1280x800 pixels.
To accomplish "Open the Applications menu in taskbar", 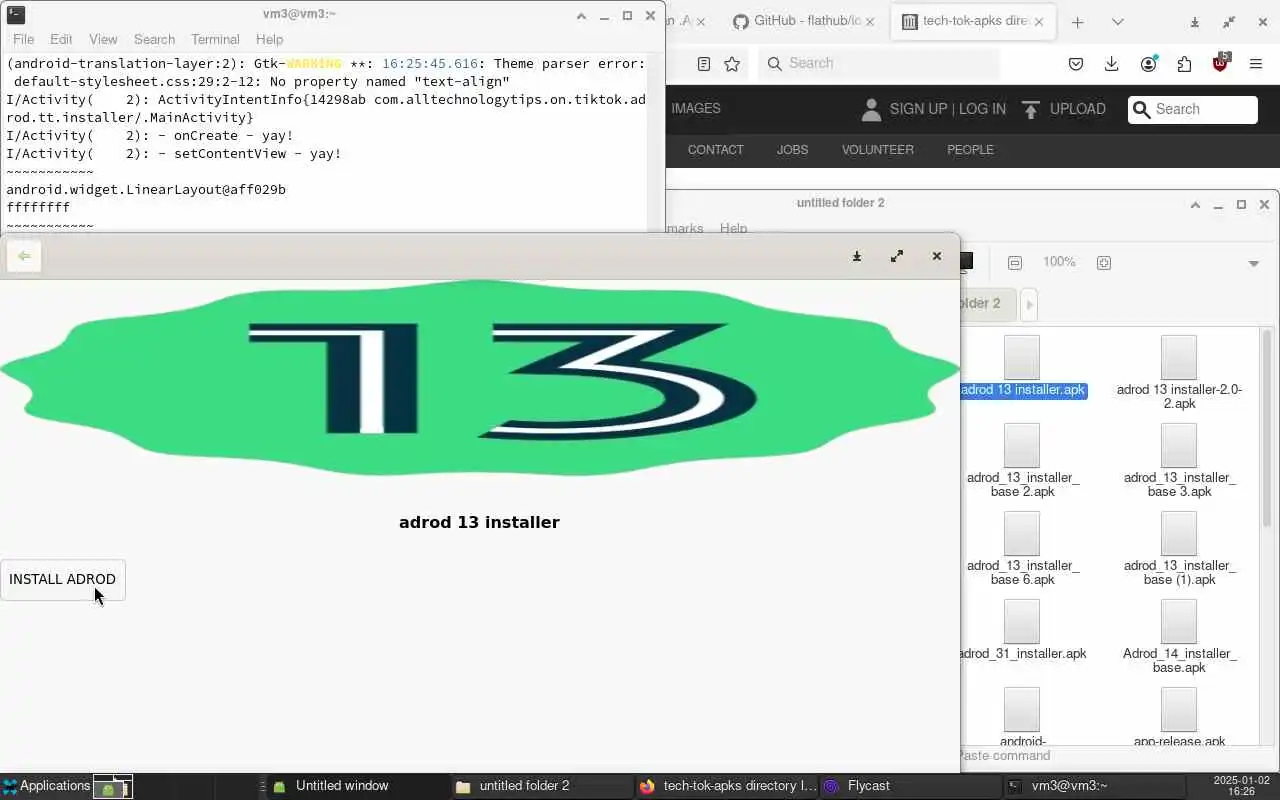I will tap(46, 786).
